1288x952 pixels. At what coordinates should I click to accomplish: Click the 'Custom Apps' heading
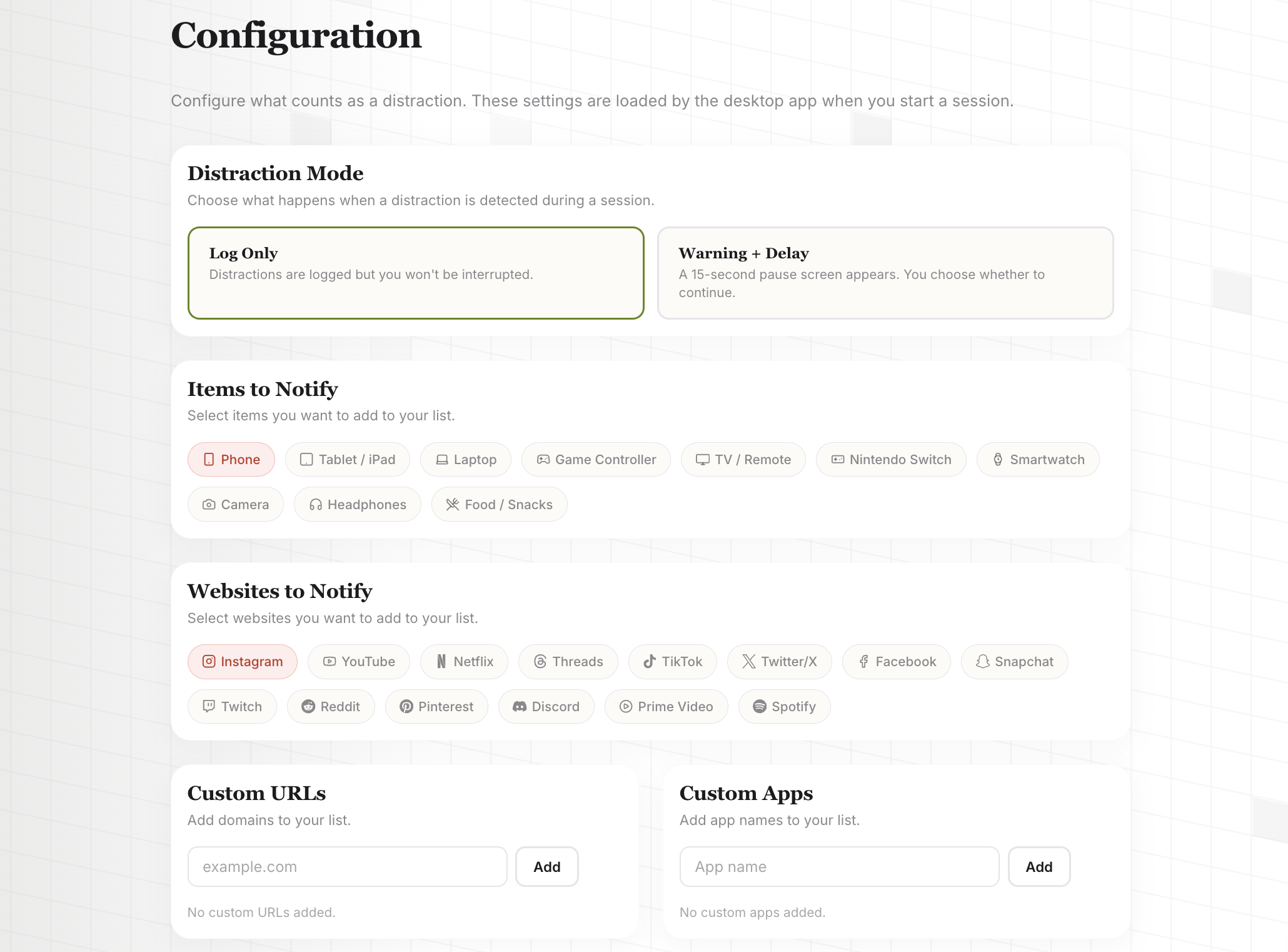click(x=747, y=794)
